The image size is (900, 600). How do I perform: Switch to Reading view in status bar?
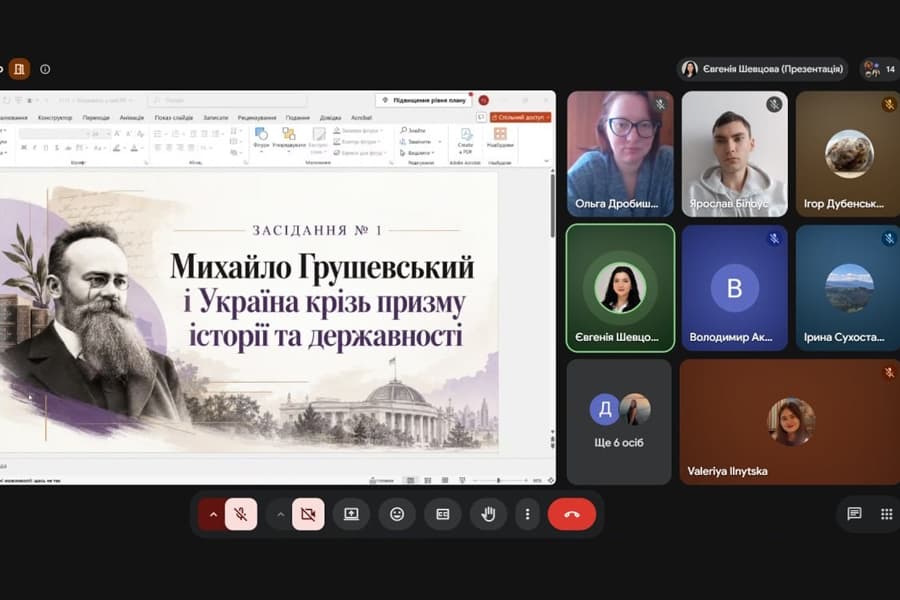(445, 480)
